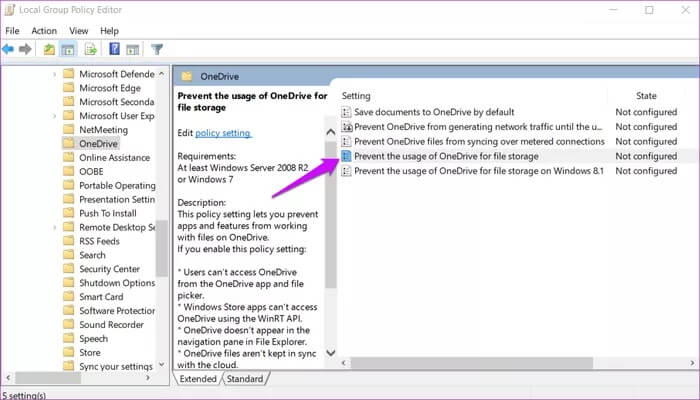Click the RSS Feeds folder icon
Image resolution: width=700 pixels, height=400 pixels.
tap(69, 241)
